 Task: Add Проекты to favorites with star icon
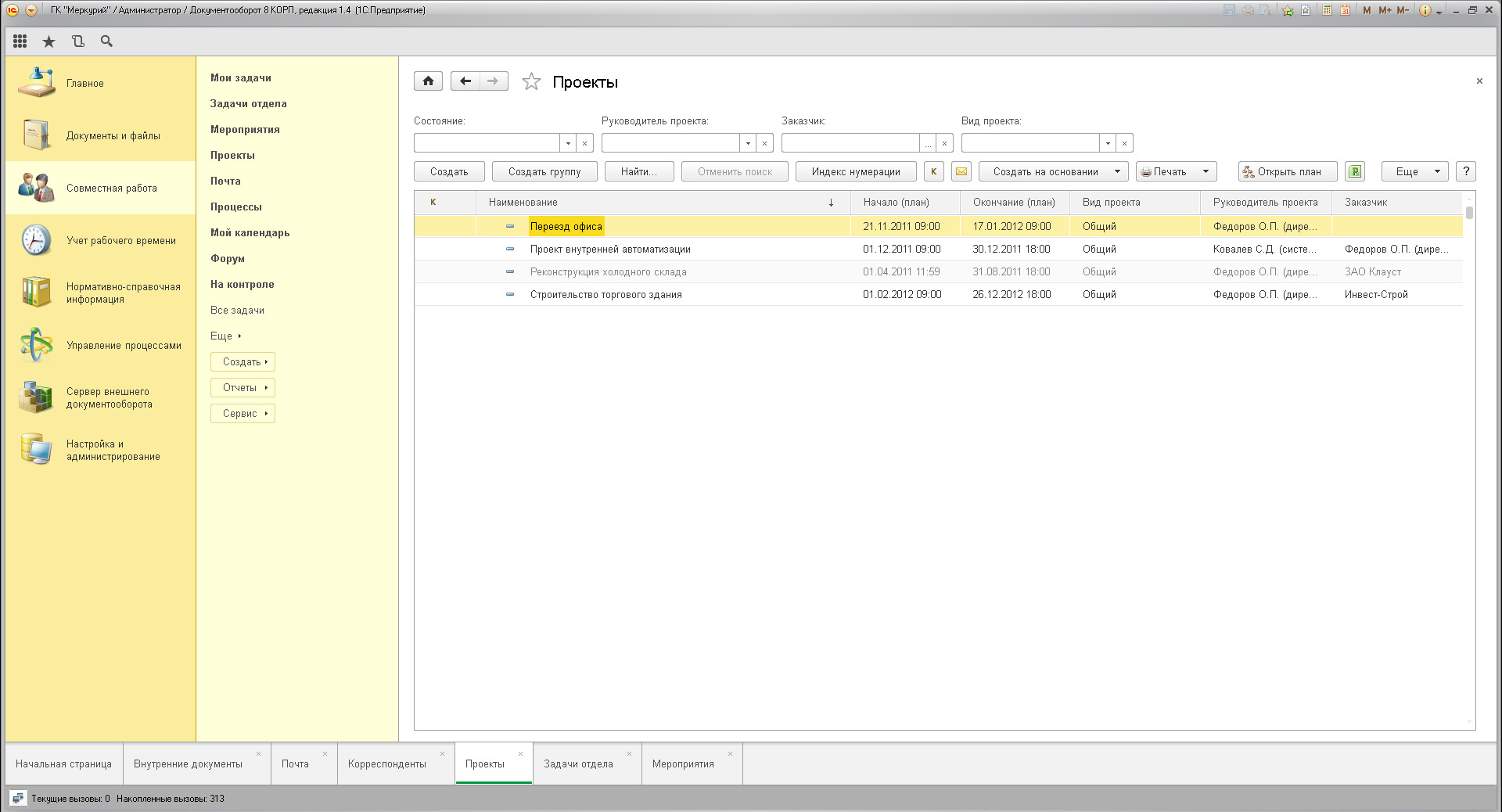531,81
